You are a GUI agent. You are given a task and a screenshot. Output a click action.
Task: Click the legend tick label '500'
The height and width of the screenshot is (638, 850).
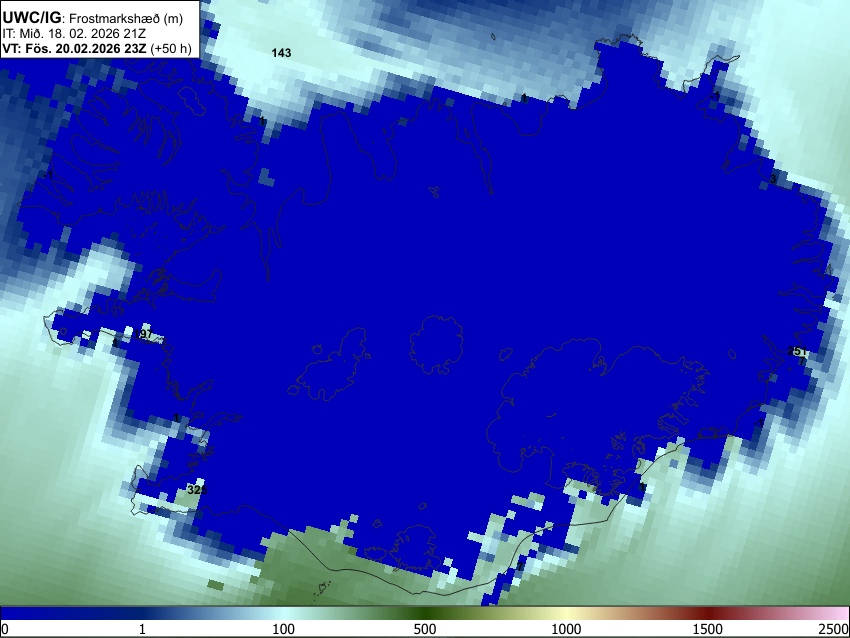(425, 629)
